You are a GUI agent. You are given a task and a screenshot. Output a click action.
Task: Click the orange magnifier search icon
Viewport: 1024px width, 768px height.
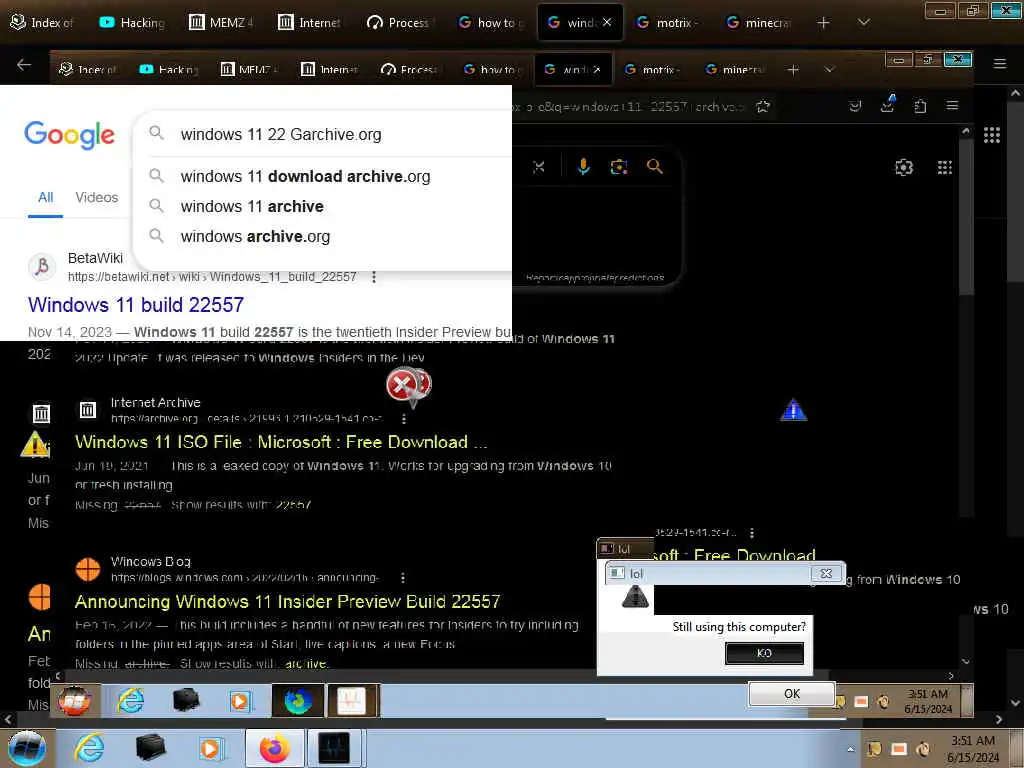click(x=654, y=167)
